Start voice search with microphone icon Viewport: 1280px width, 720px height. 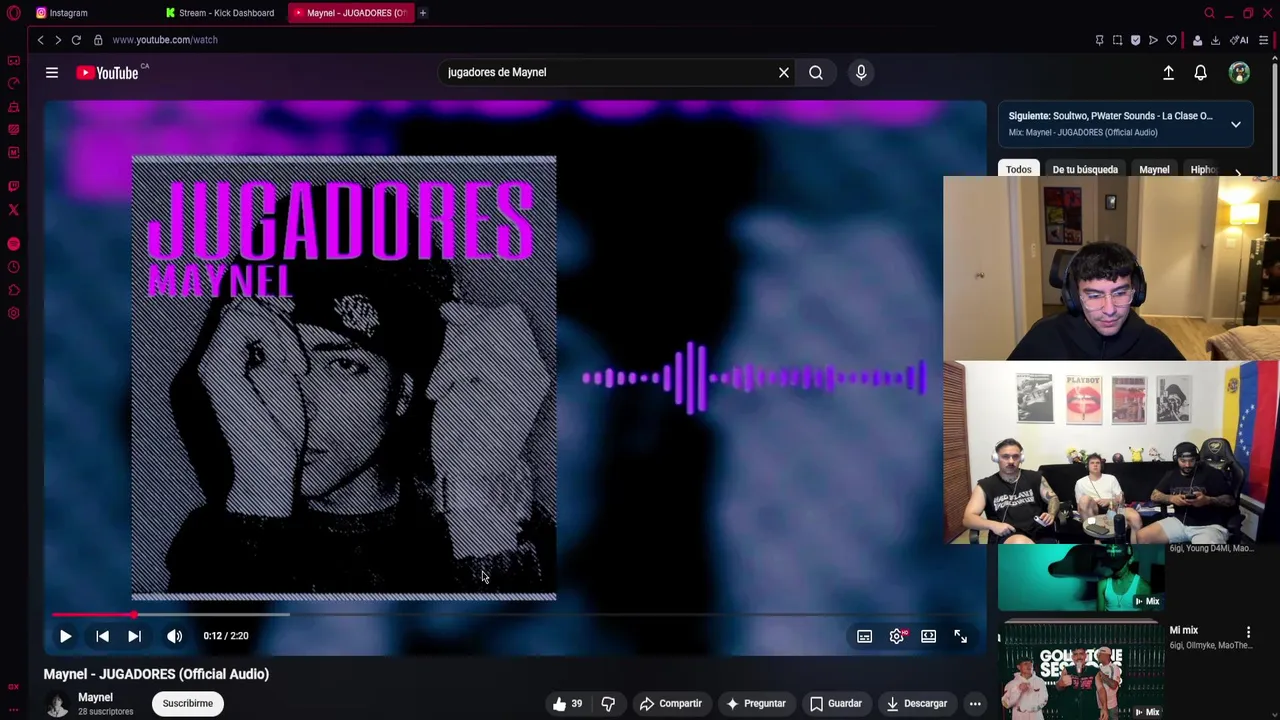861,72
